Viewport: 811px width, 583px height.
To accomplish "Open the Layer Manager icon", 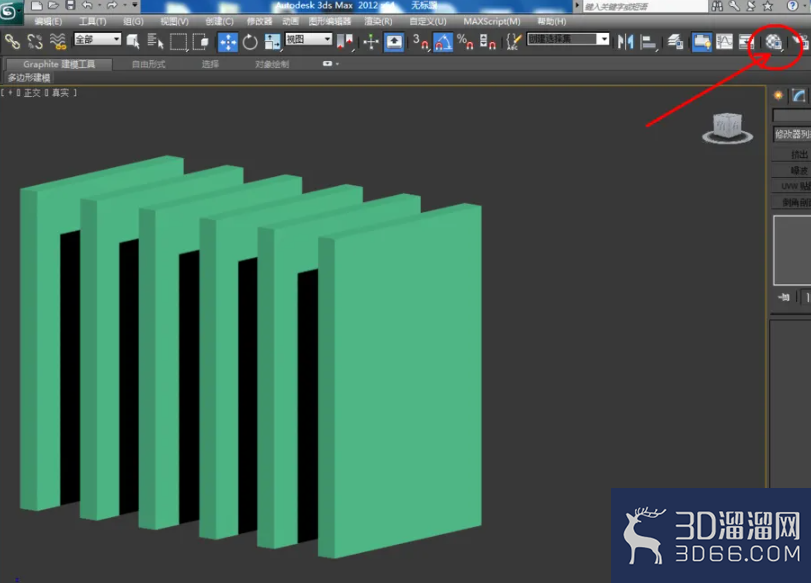I will [675, 41].
